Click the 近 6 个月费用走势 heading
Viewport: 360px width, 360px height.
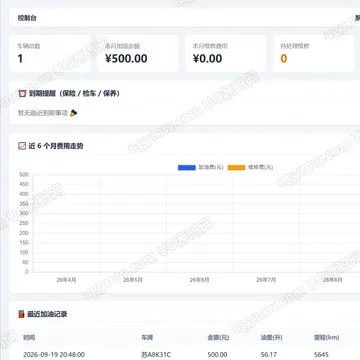point(56,146)
